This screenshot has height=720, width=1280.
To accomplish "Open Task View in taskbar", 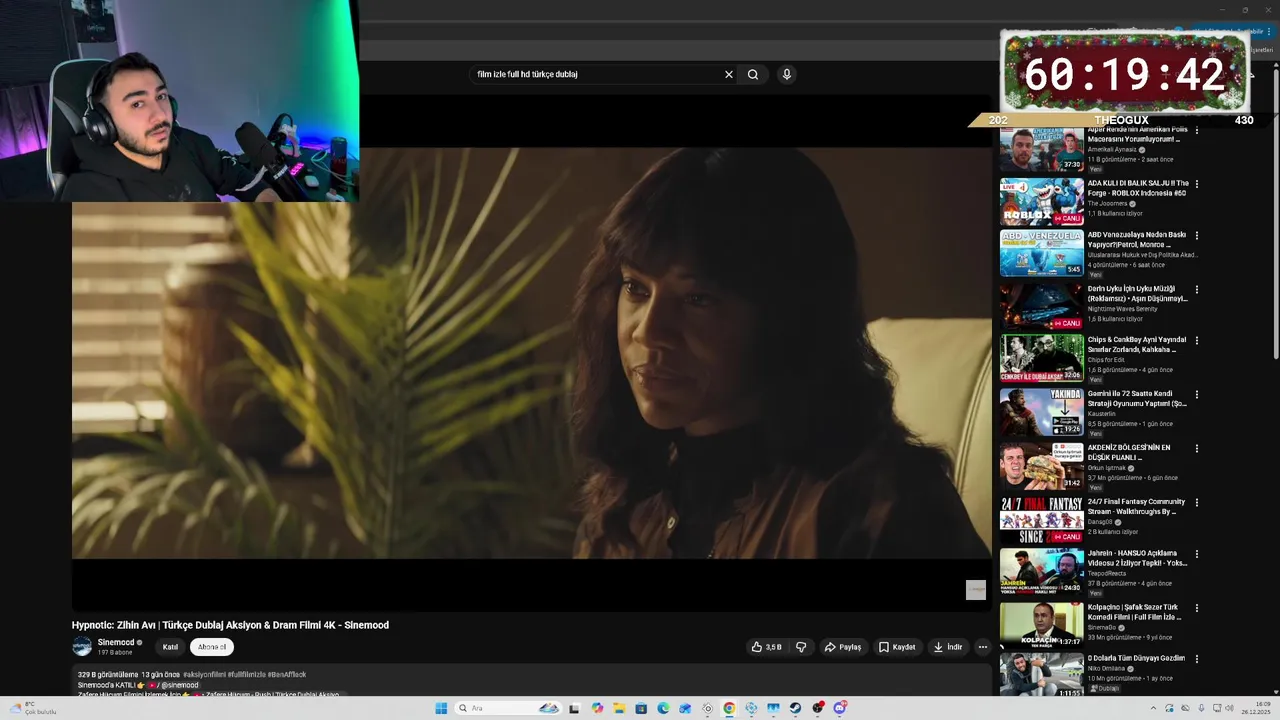I will point(574,708).
